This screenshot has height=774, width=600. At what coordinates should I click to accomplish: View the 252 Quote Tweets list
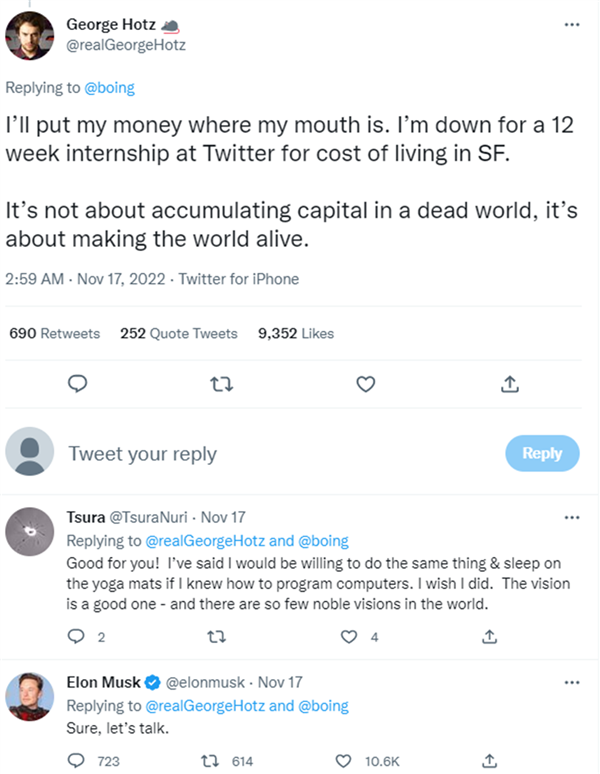coord(179,333)
